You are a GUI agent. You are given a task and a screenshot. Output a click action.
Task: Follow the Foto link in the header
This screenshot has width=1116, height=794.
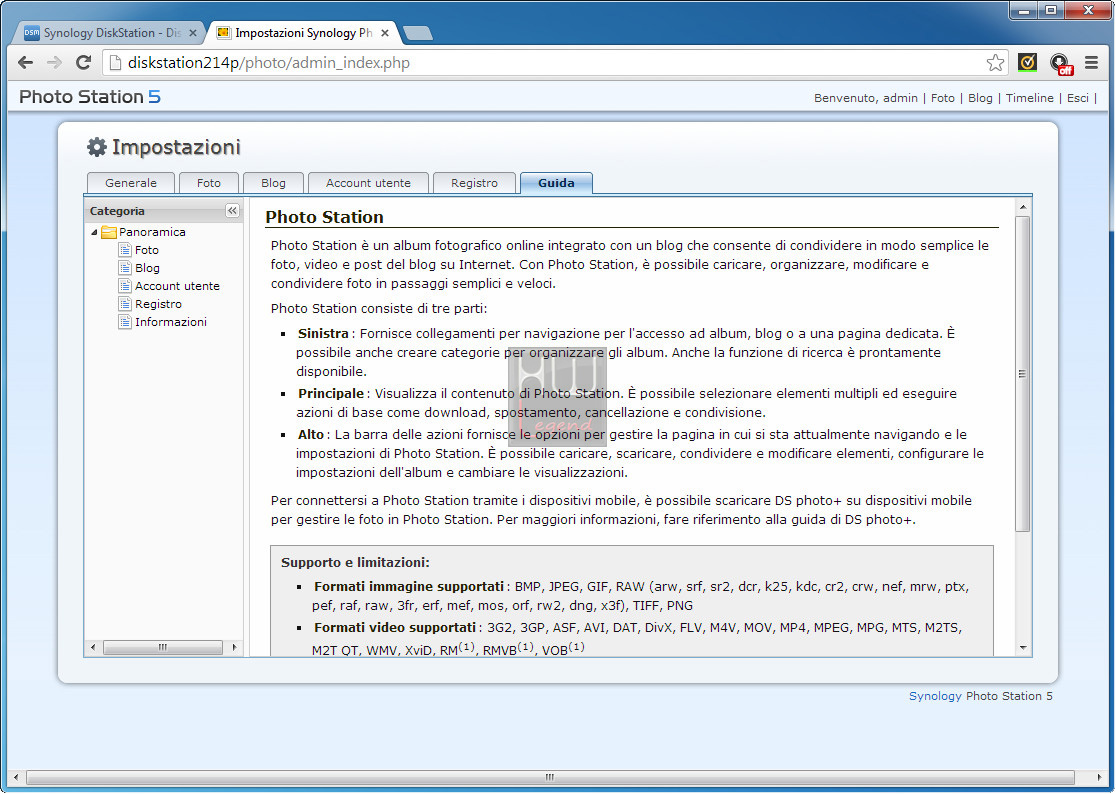pos(942,98)
